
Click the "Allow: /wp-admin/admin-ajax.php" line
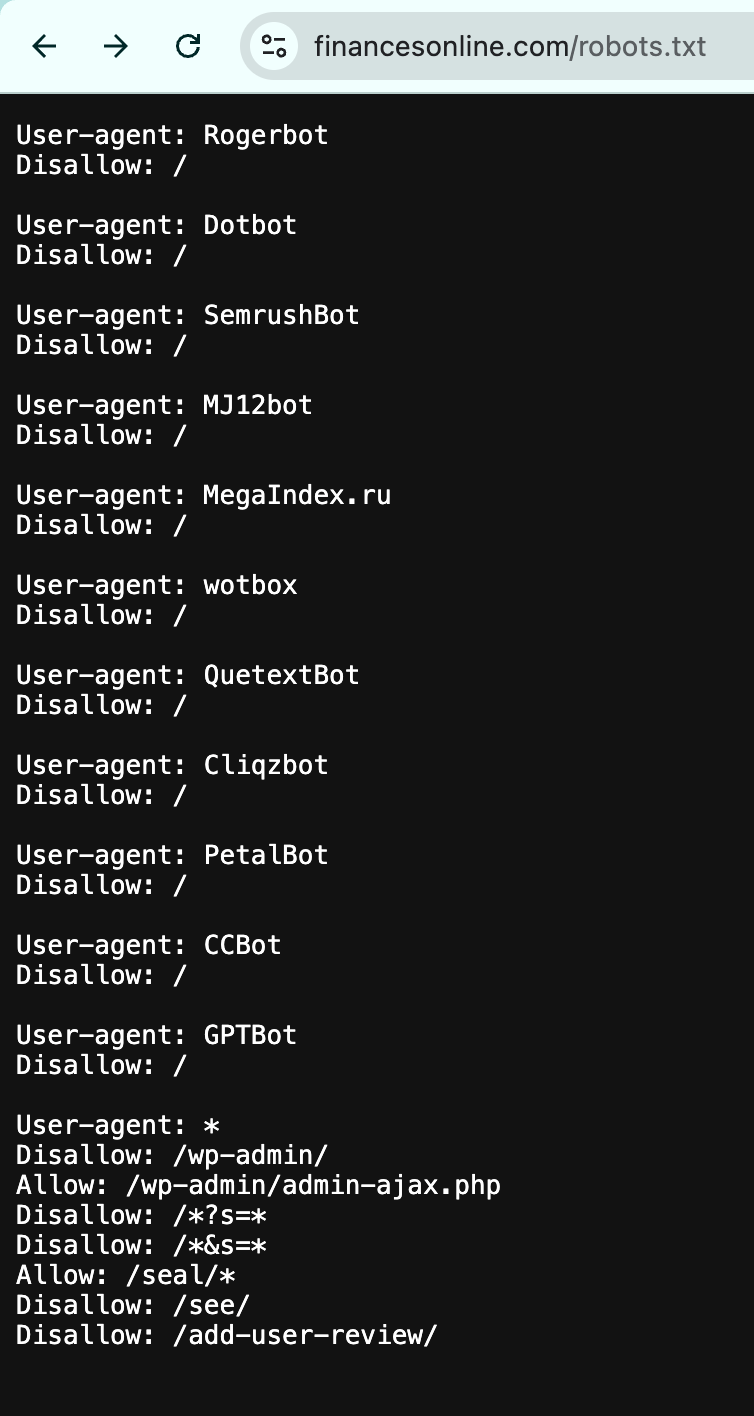point(258,1185)
